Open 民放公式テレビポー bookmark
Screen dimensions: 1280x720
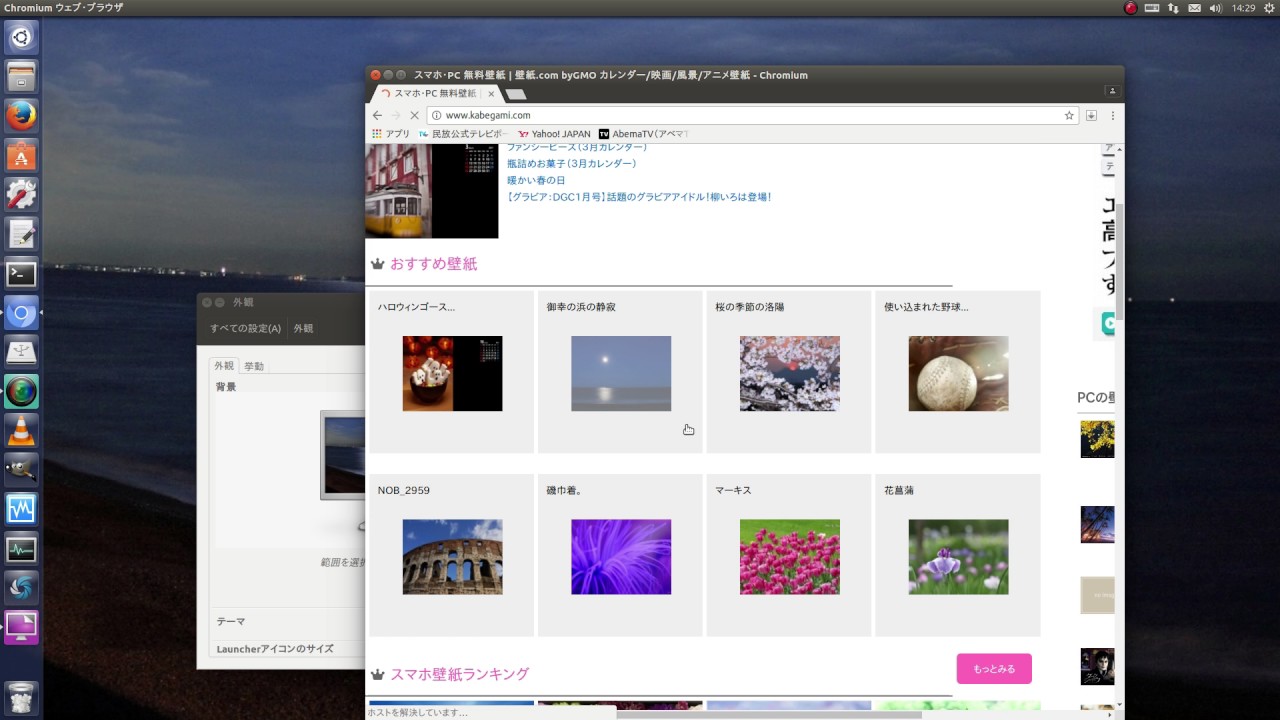[x=464, y=134]
